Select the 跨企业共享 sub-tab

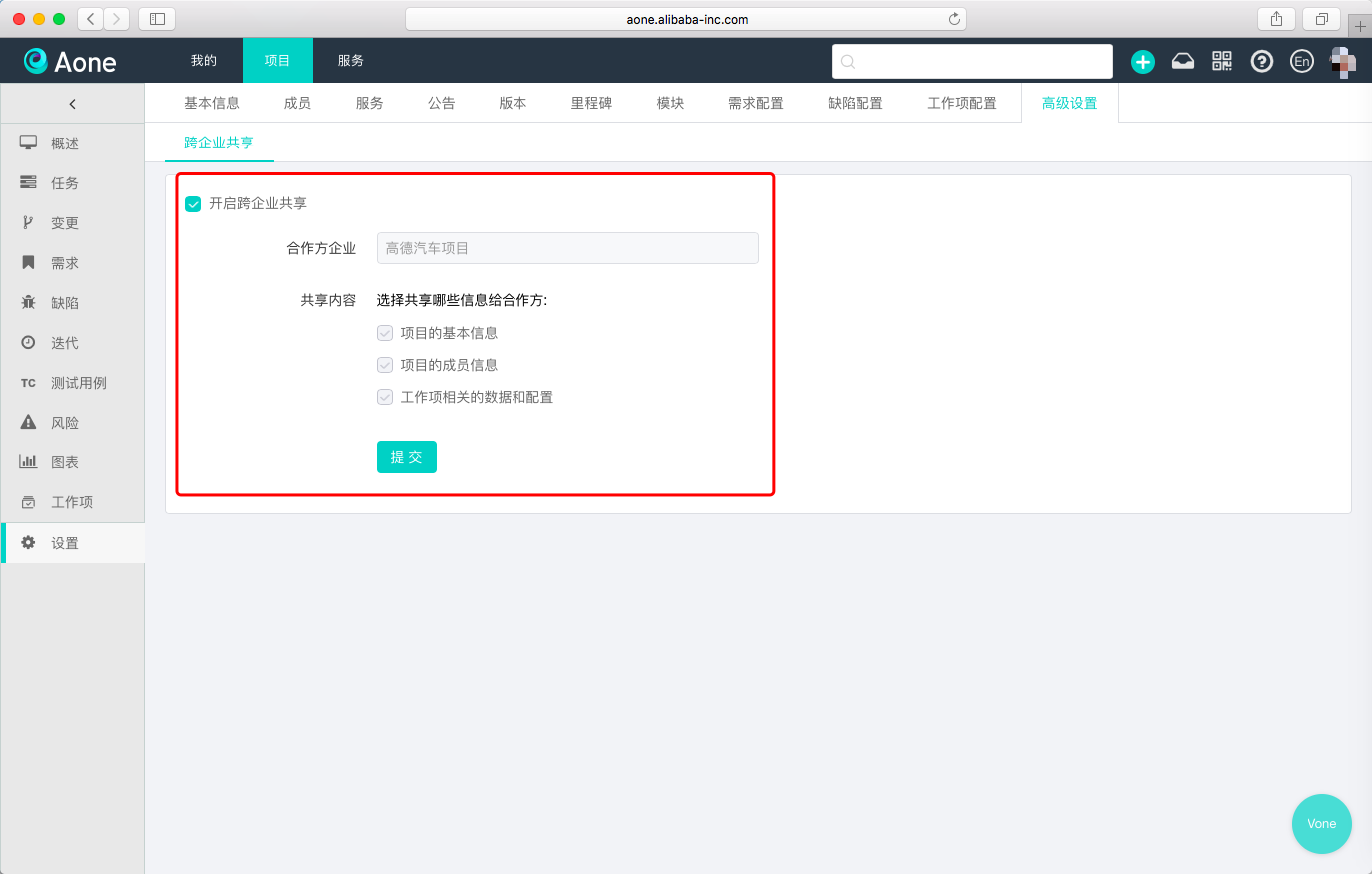[219, 143]
